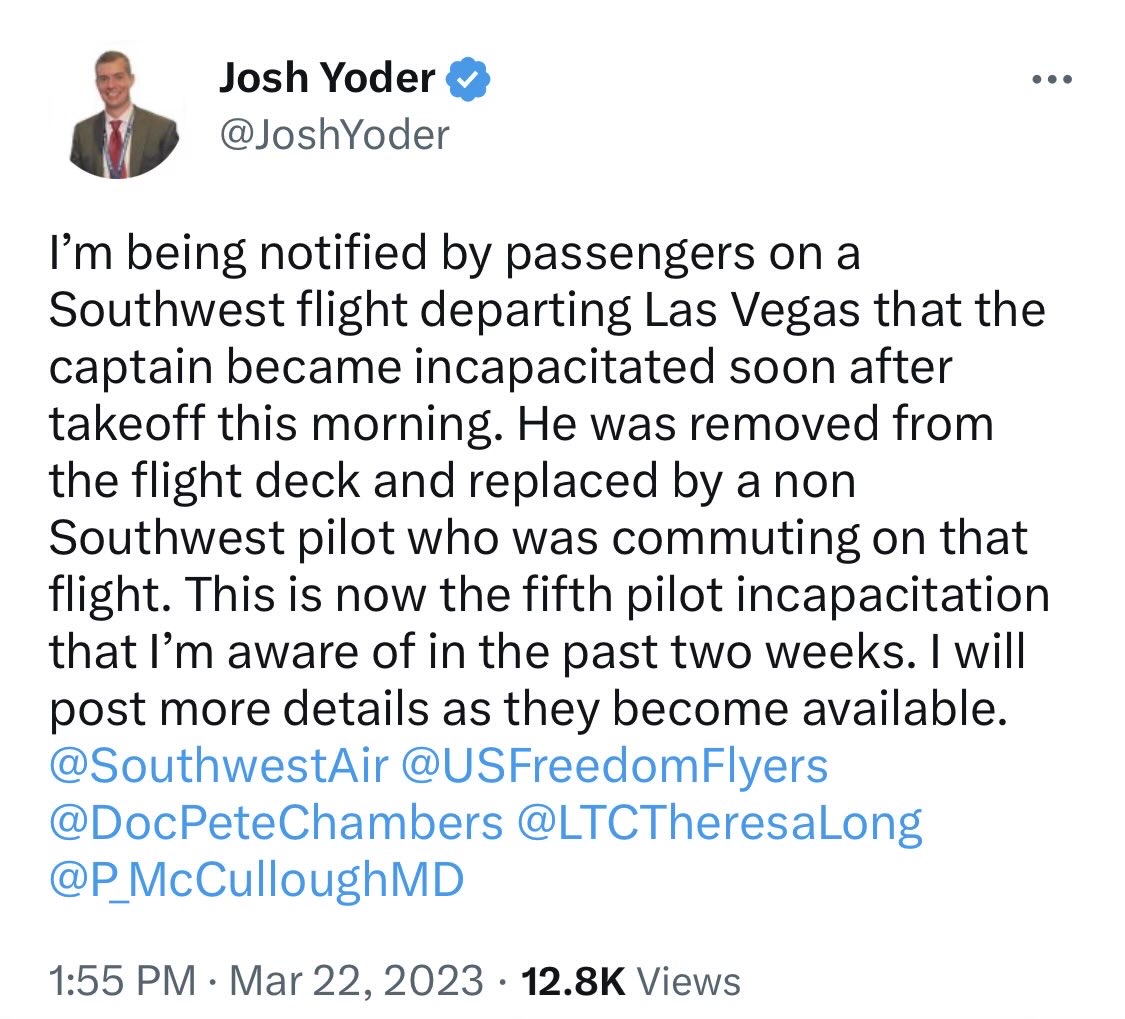The height and width of the screenshot is (1019, 1125).
Task: Open Josh Yoder's profile picture
Action: (122, 114)
